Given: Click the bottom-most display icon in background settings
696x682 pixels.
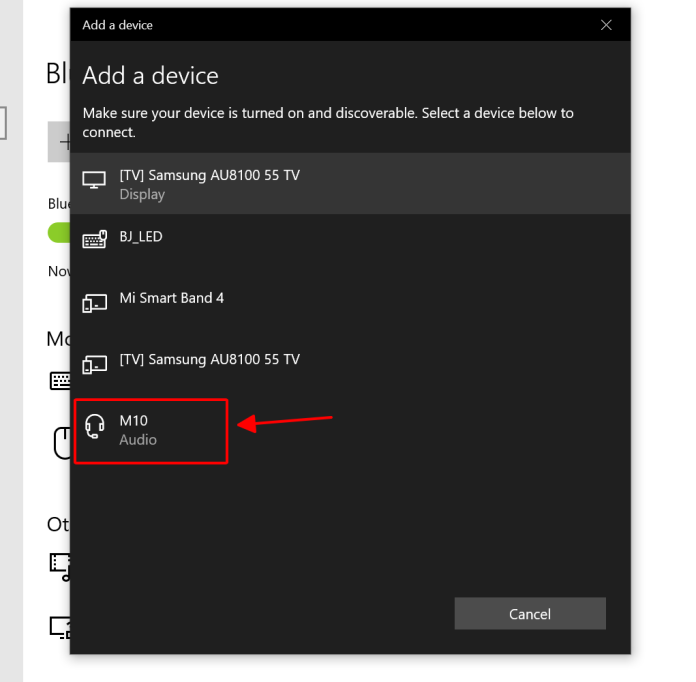Looking at the screenshot, I should coord(60,628).
